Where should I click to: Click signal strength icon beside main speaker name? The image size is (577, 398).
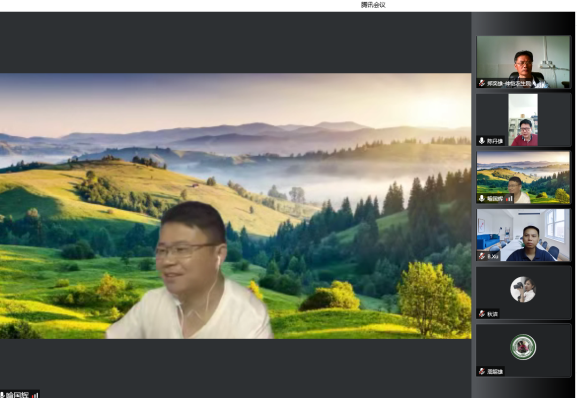pos(35,395)
